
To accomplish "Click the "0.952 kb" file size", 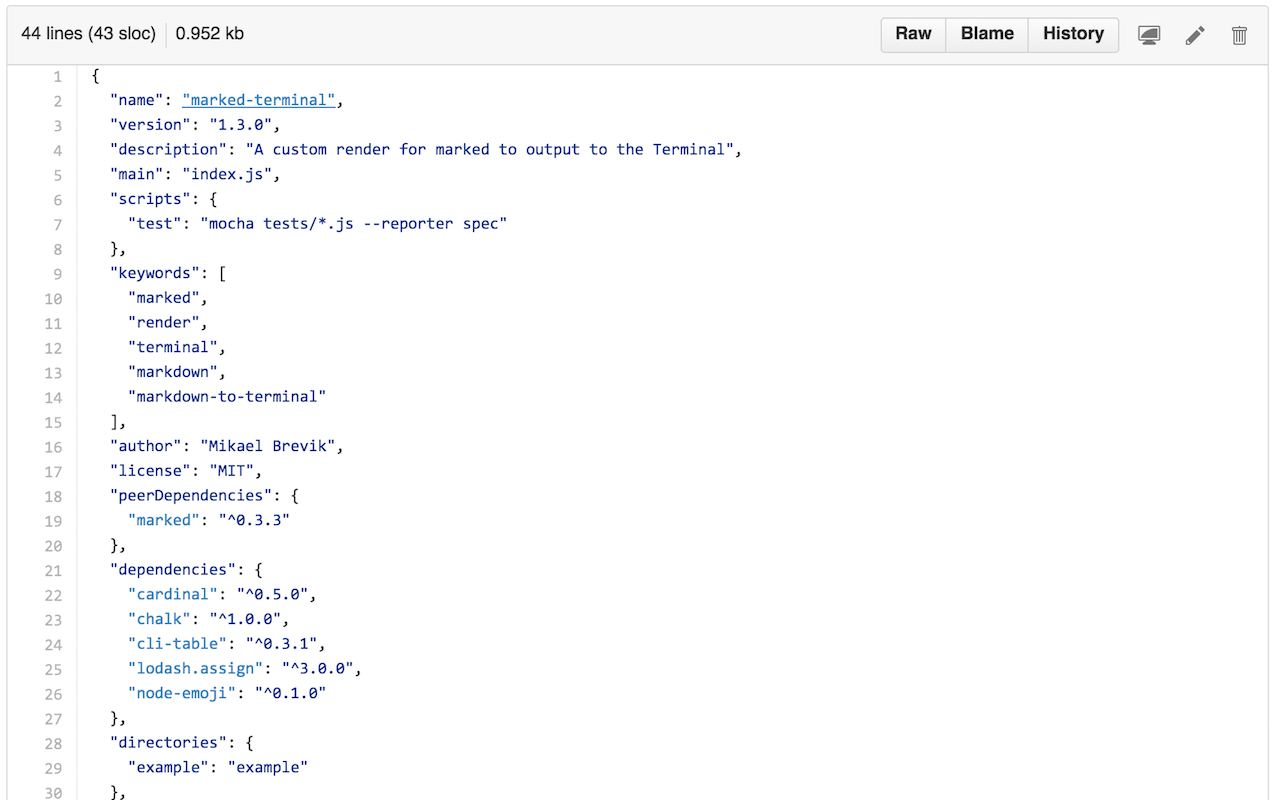I will (x=210, y=33).
